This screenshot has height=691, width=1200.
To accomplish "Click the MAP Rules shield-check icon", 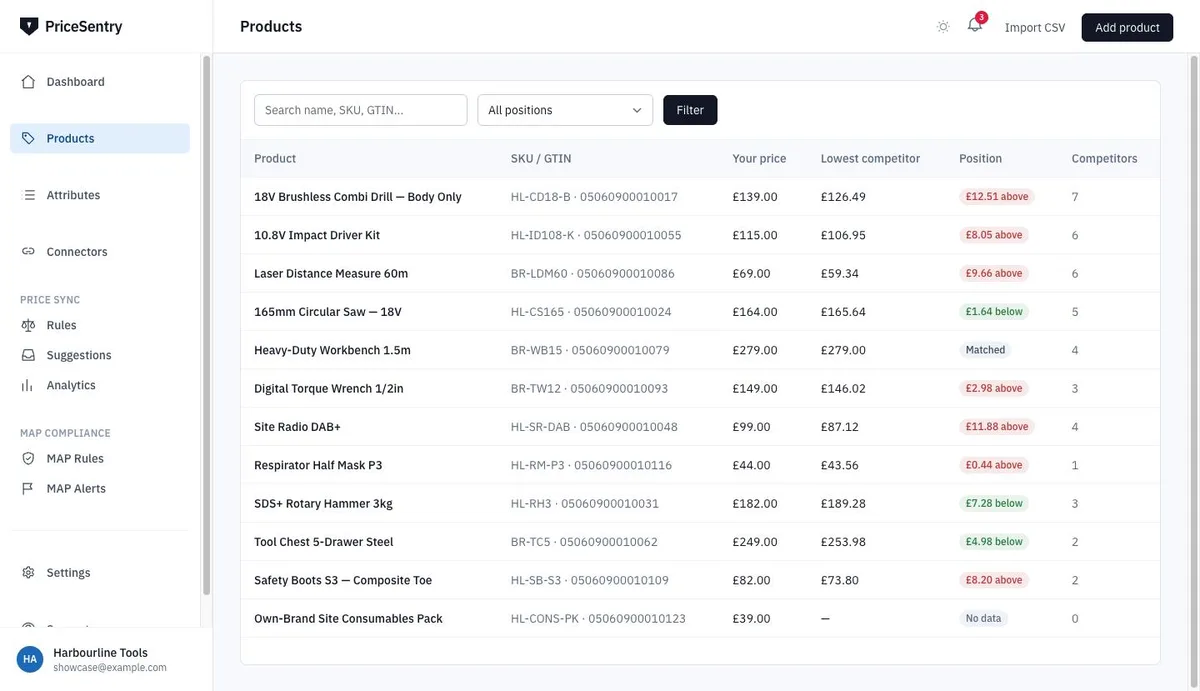I will pos(28,458).
